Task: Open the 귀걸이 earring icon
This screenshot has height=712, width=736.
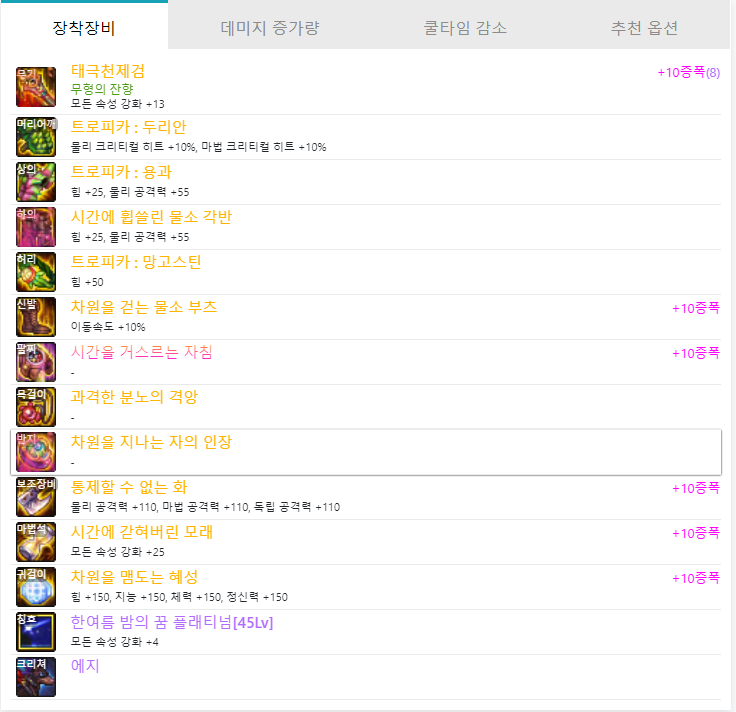Action: tap(36, 587)
